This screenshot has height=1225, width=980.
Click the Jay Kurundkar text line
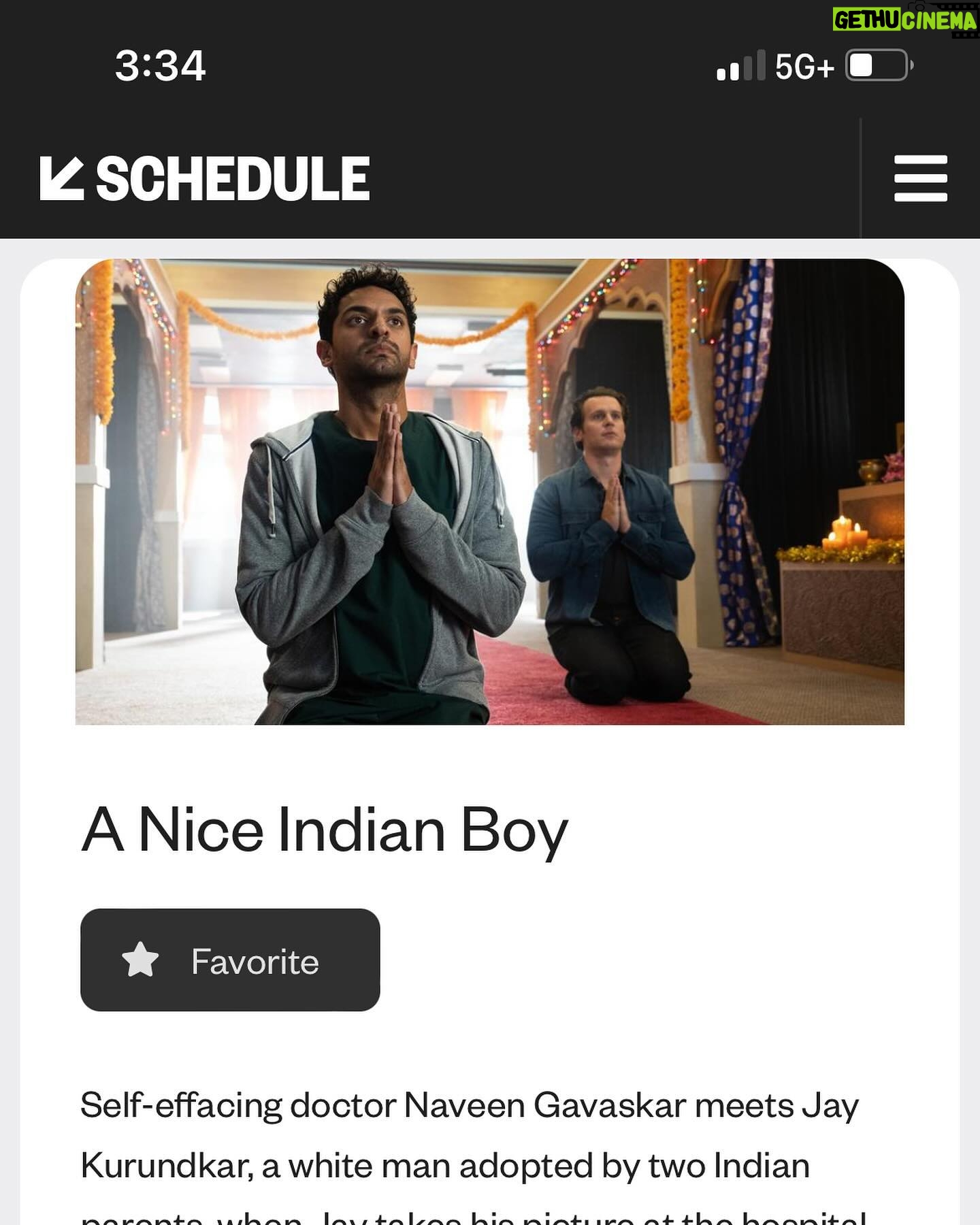point(445,1166)
